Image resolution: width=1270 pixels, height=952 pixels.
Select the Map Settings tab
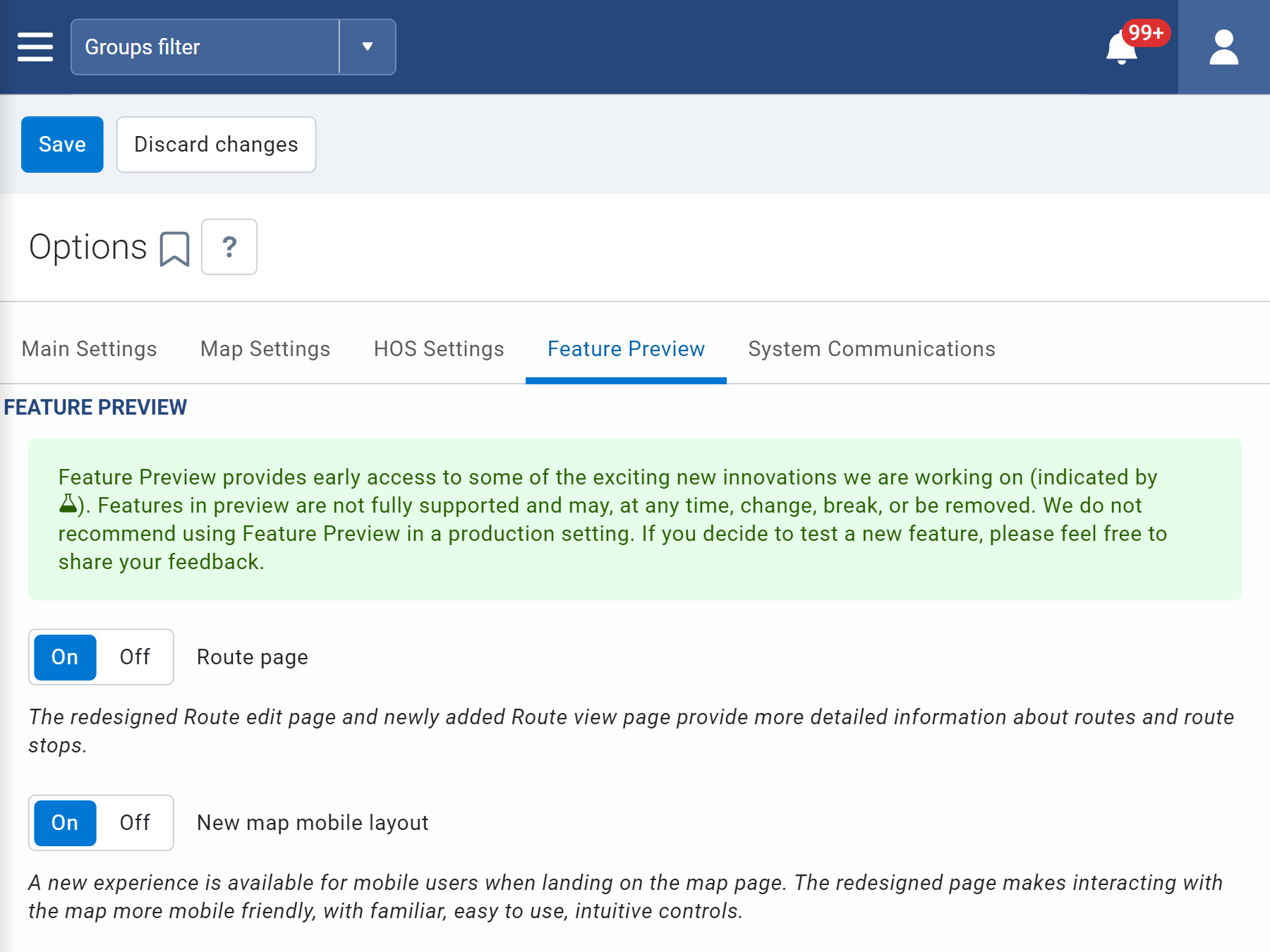coord(265,348)
